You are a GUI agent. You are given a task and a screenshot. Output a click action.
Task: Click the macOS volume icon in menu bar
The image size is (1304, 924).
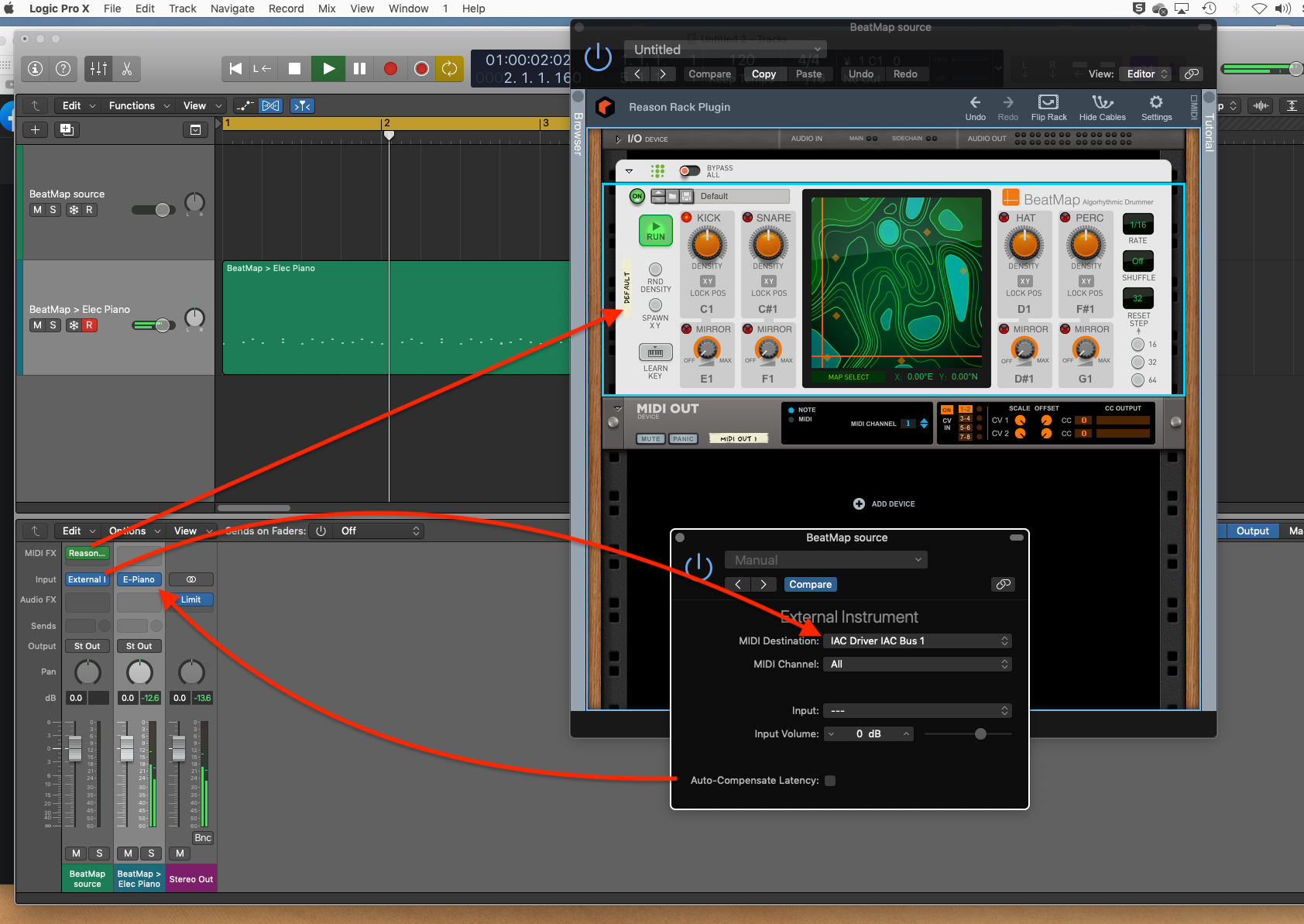coord(1282,9)
